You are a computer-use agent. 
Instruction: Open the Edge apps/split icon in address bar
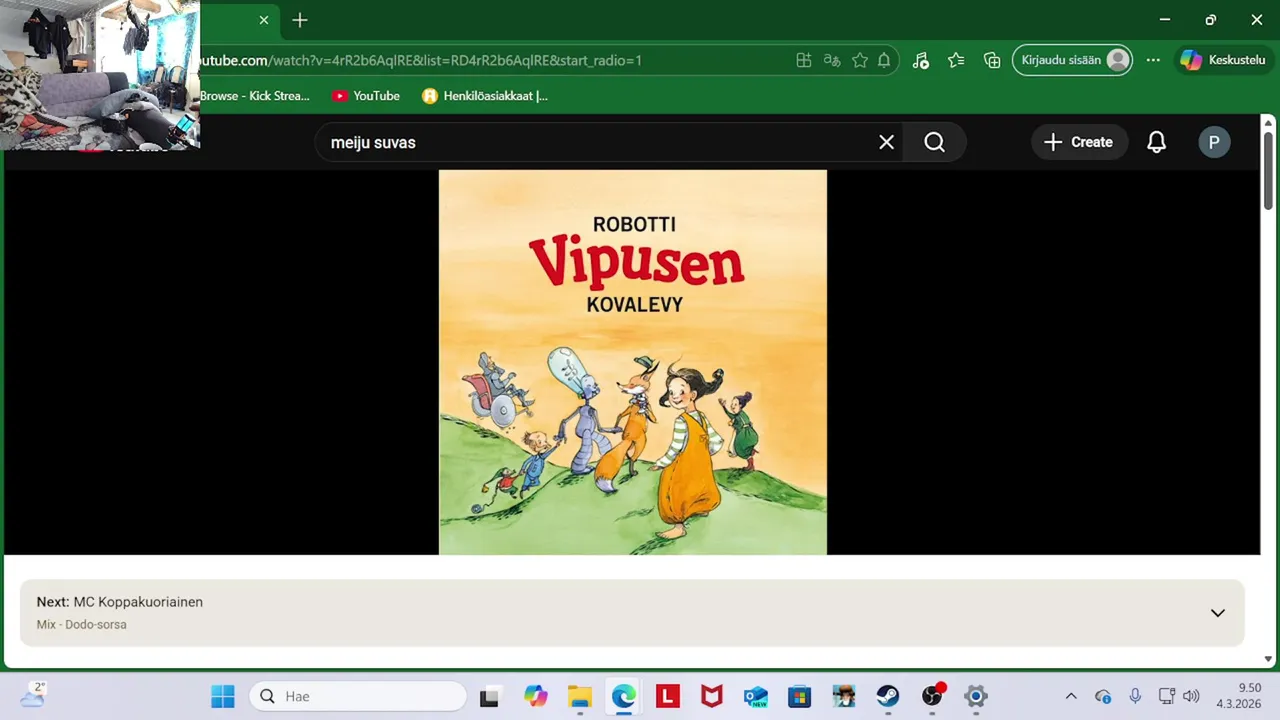point(804,60)
